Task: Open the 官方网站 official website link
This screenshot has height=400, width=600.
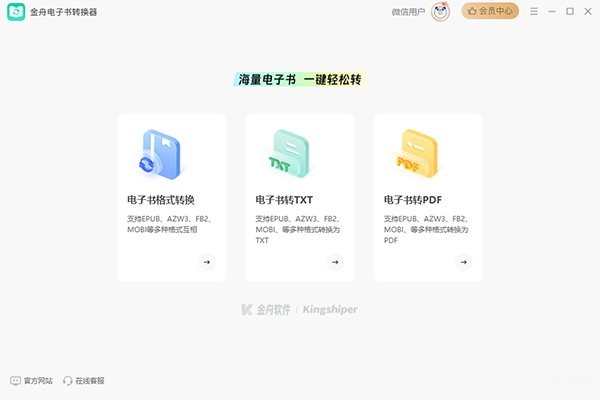Action: (31, 380)
